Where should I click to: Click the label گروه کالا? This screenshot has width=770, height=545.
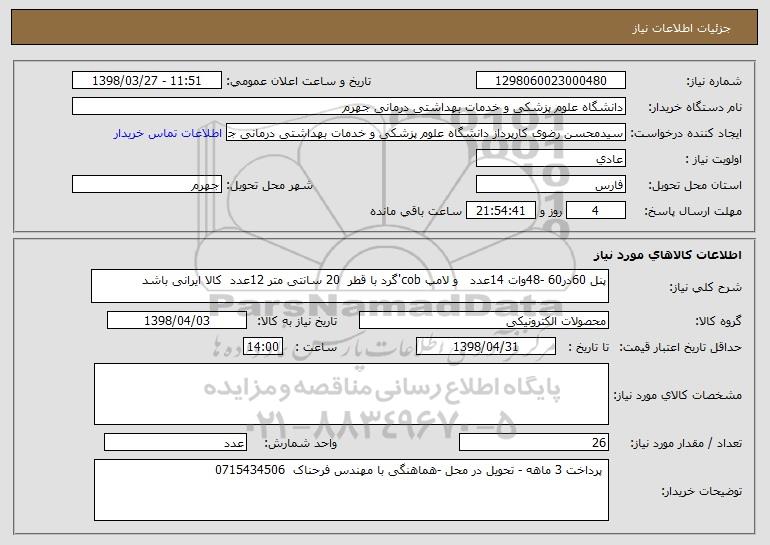tap(718, 321)
